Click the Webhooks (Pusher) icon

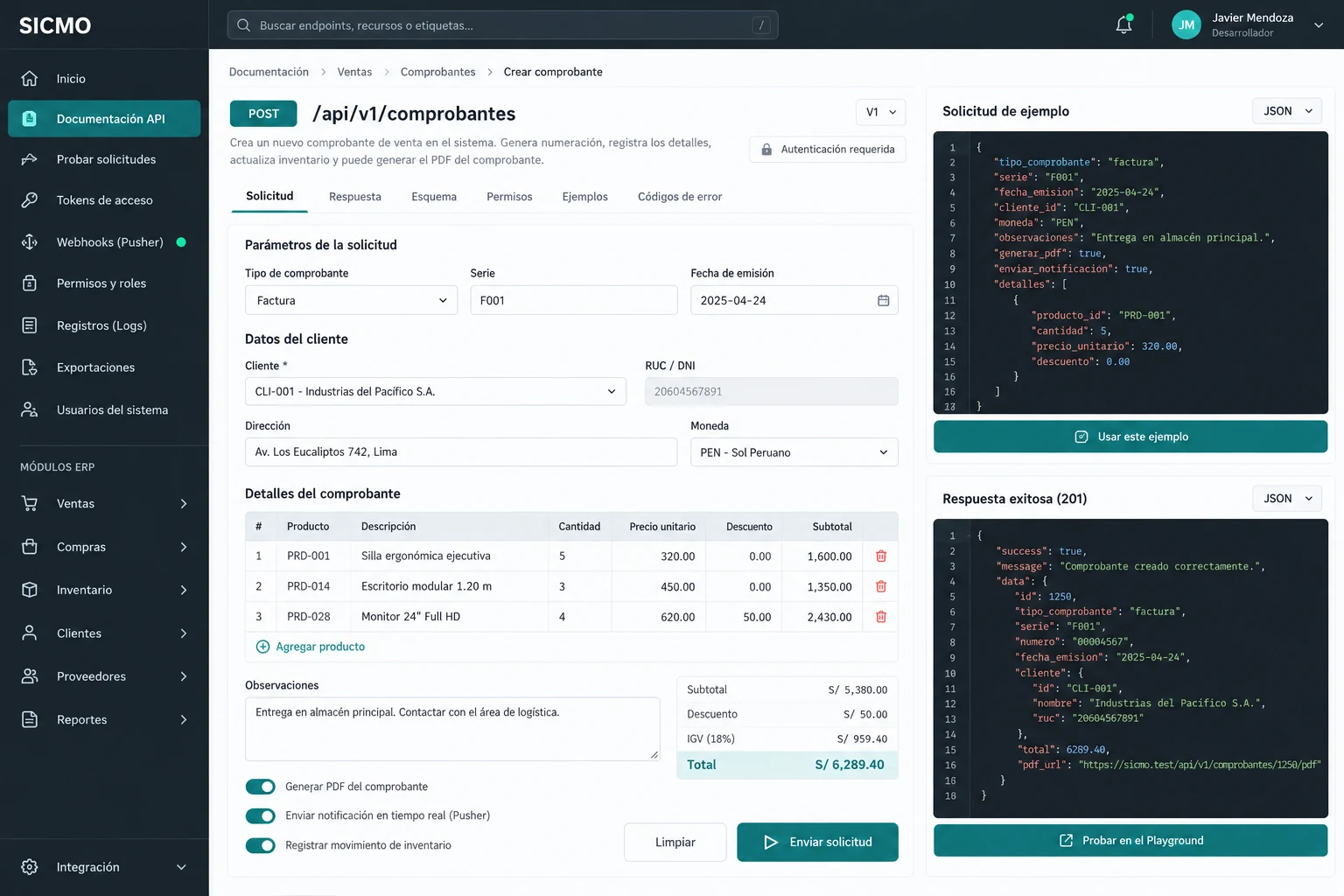click(x=30, y=242)
